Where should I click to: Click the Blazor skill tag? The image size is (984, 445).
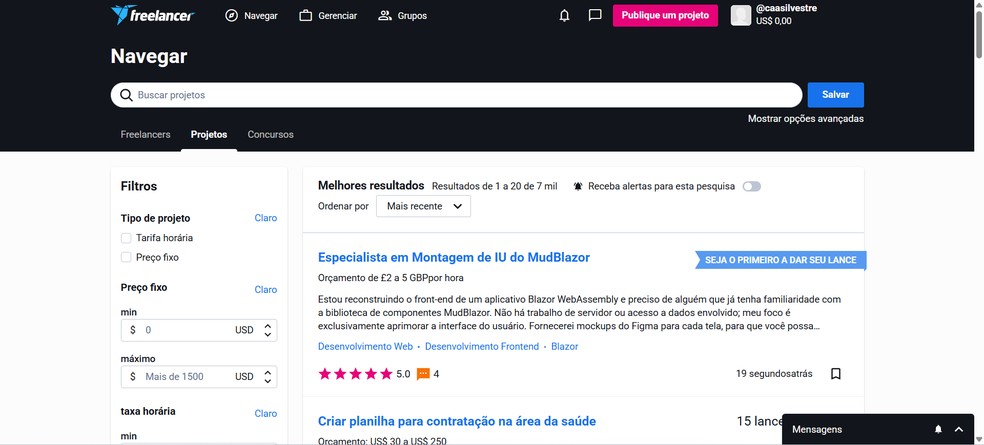[x=565, y=346]
